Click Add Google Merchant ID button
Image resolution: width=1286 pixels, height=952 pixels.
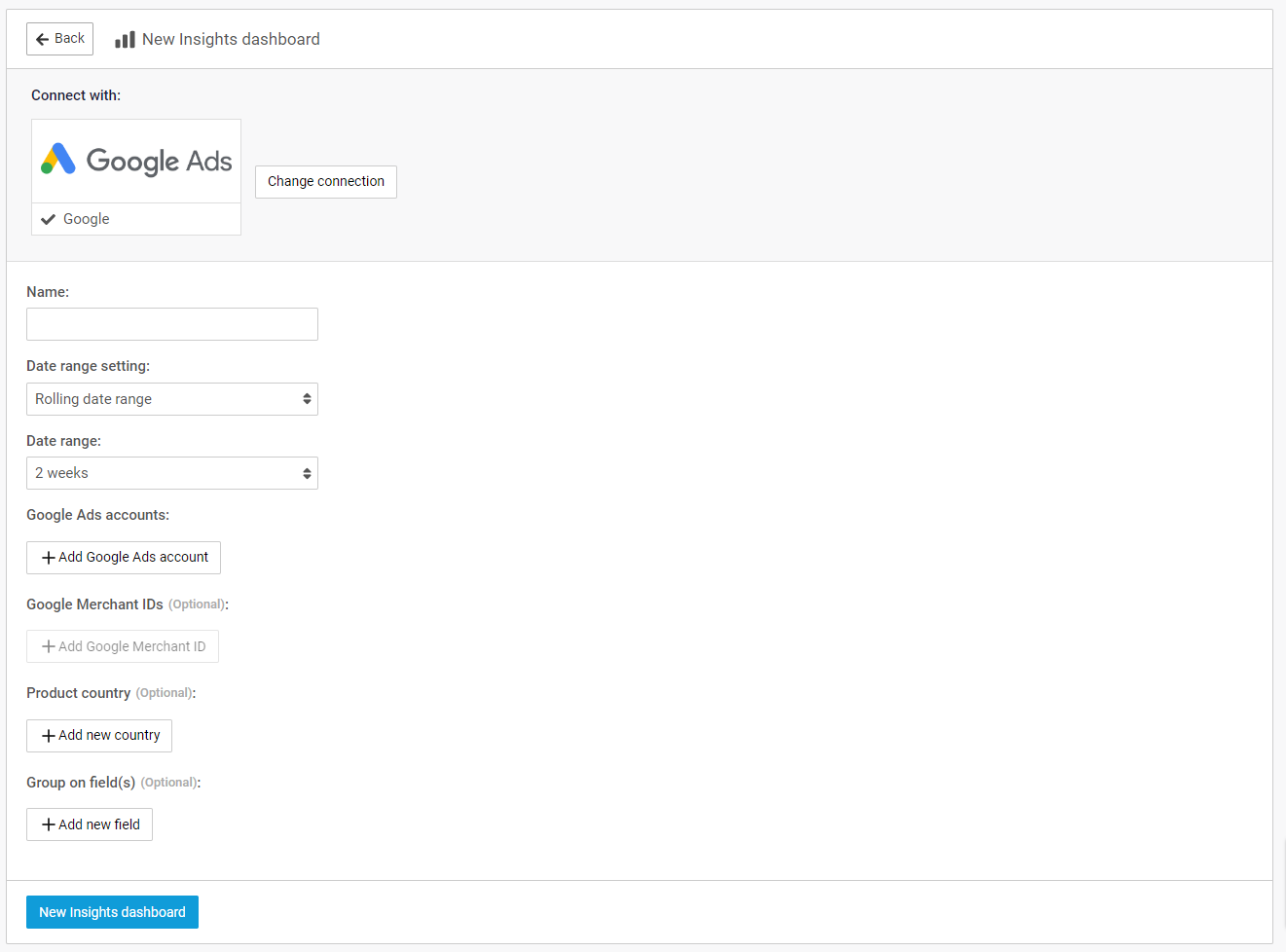point(123,646)
